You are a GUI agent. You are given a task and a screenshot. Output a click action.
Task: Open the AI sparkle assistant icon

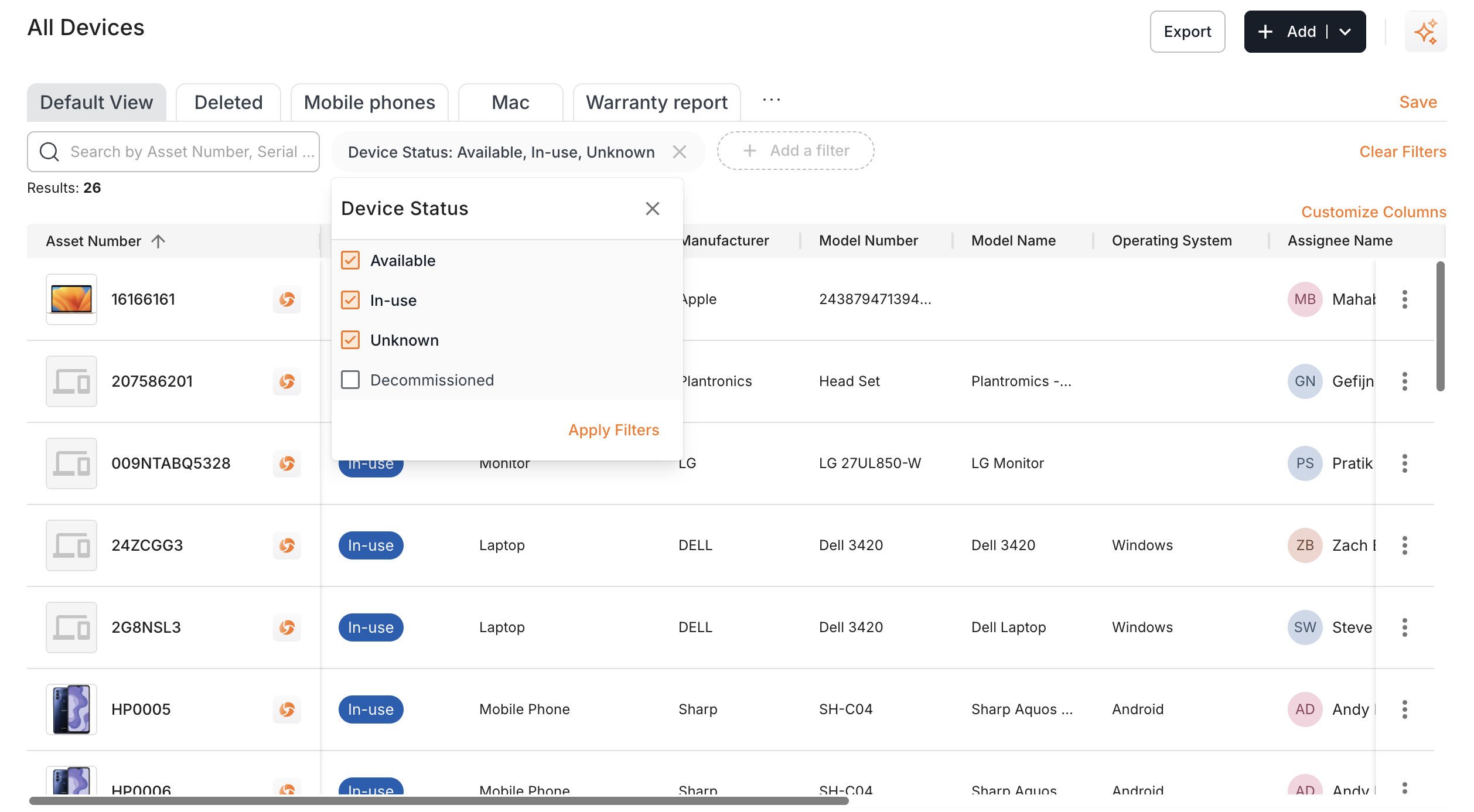1425,32
